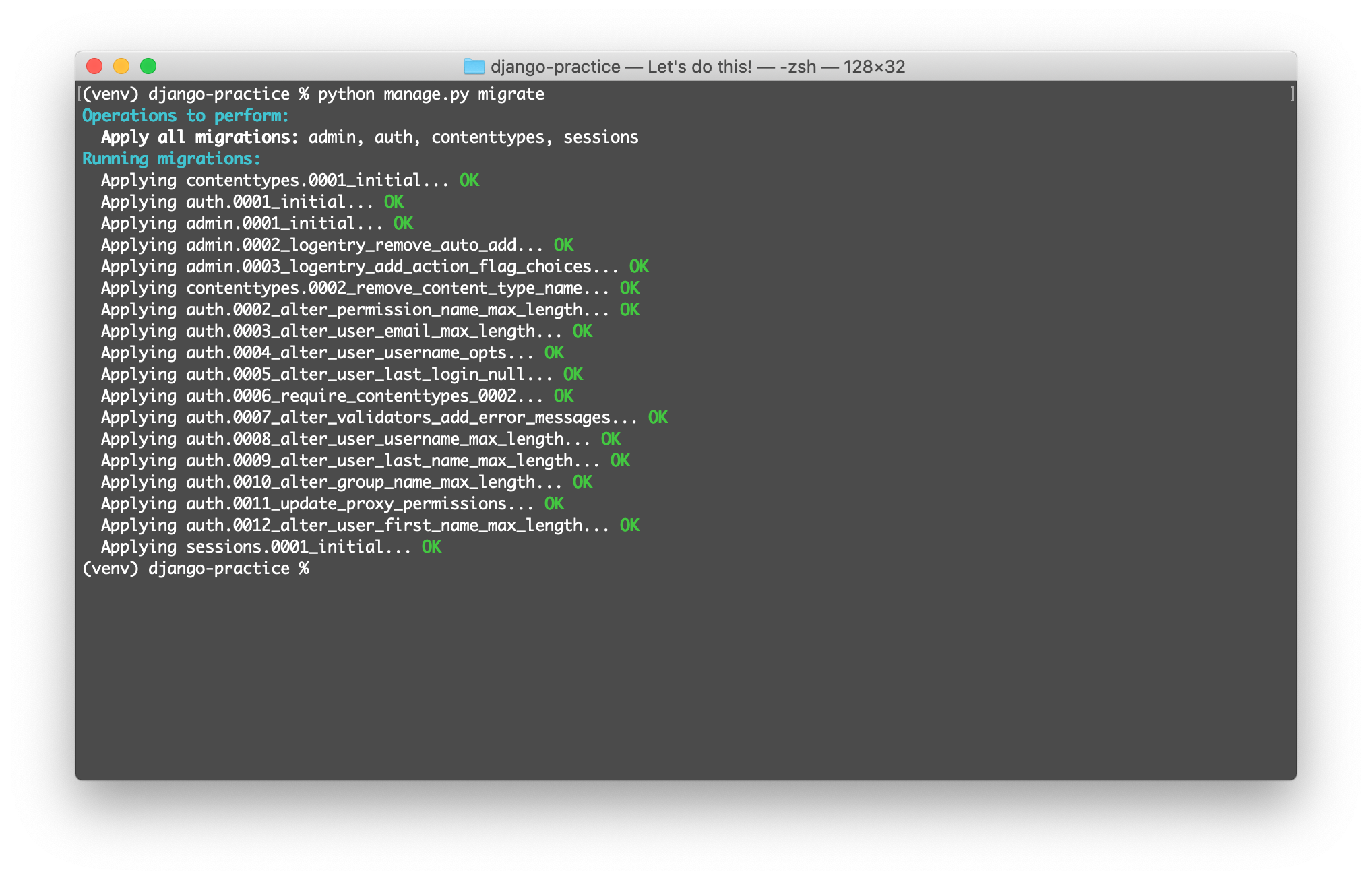Click the 'auth.0007_alter_validators_add_error_messages' line
Viewport: 1372px width, 880px height.
(384, 418)
